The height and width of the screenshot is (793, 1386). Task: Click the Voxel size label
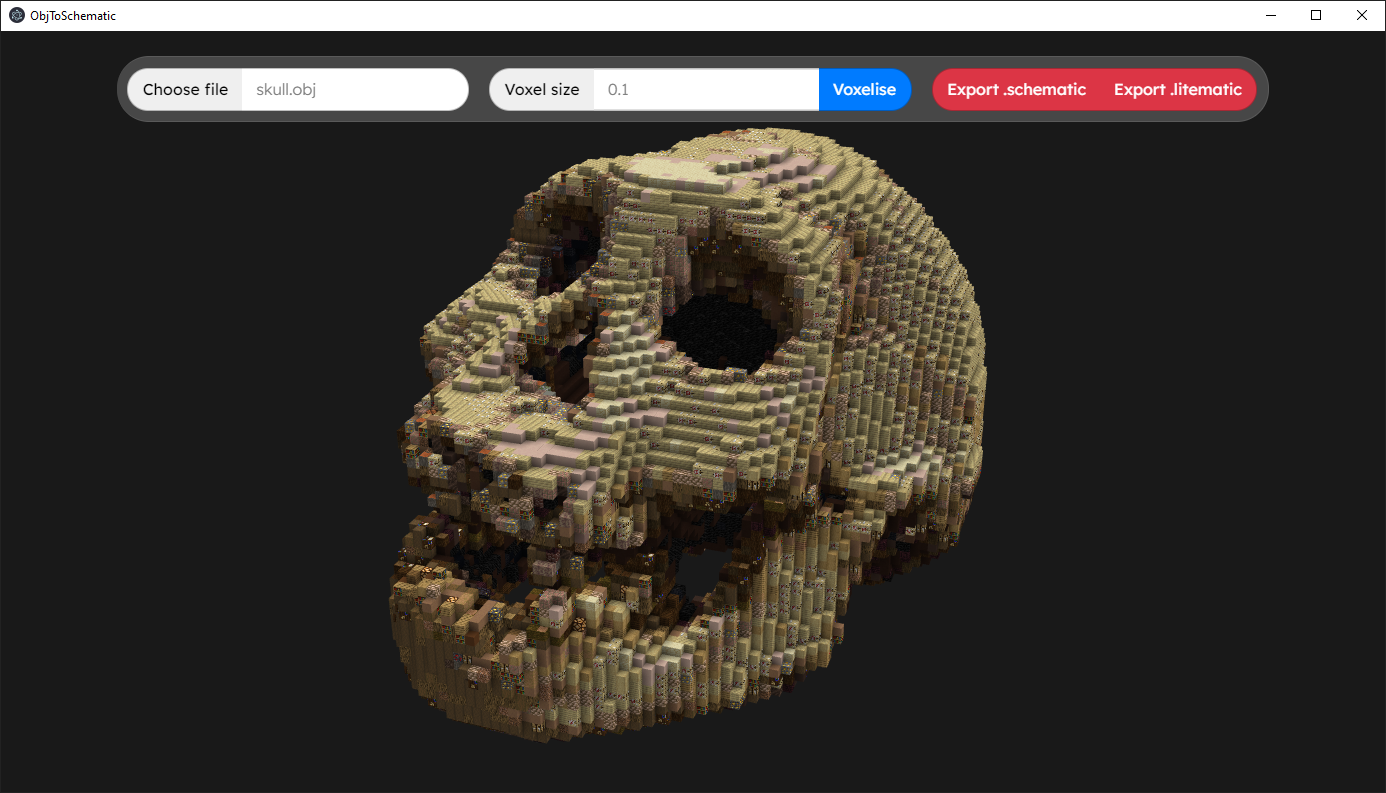point(542,90)
